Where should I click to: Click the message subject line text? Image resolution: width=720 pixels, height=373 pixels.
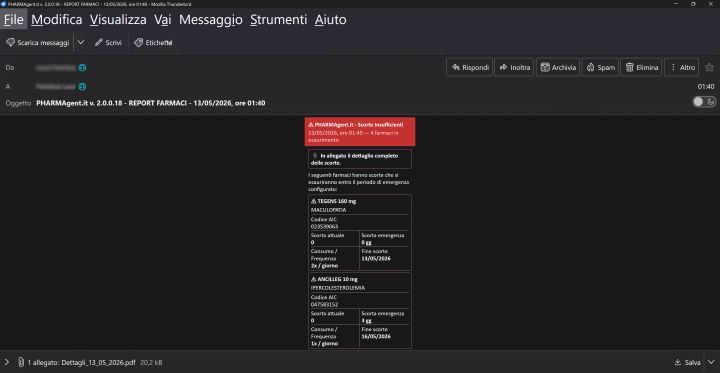(x=151, y=103)
